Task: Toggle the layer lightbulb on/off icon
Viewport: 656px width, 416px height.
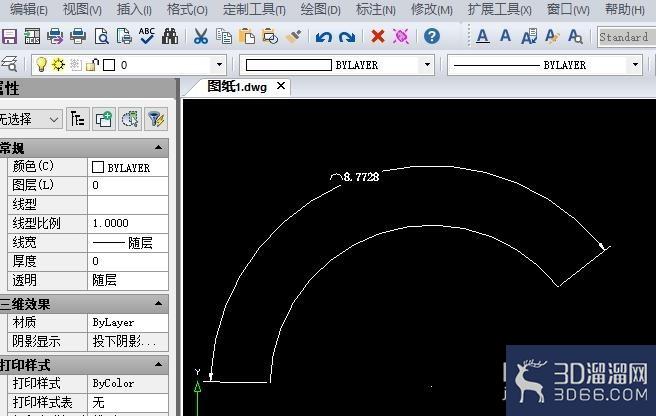Action: (x=41, y=64)
